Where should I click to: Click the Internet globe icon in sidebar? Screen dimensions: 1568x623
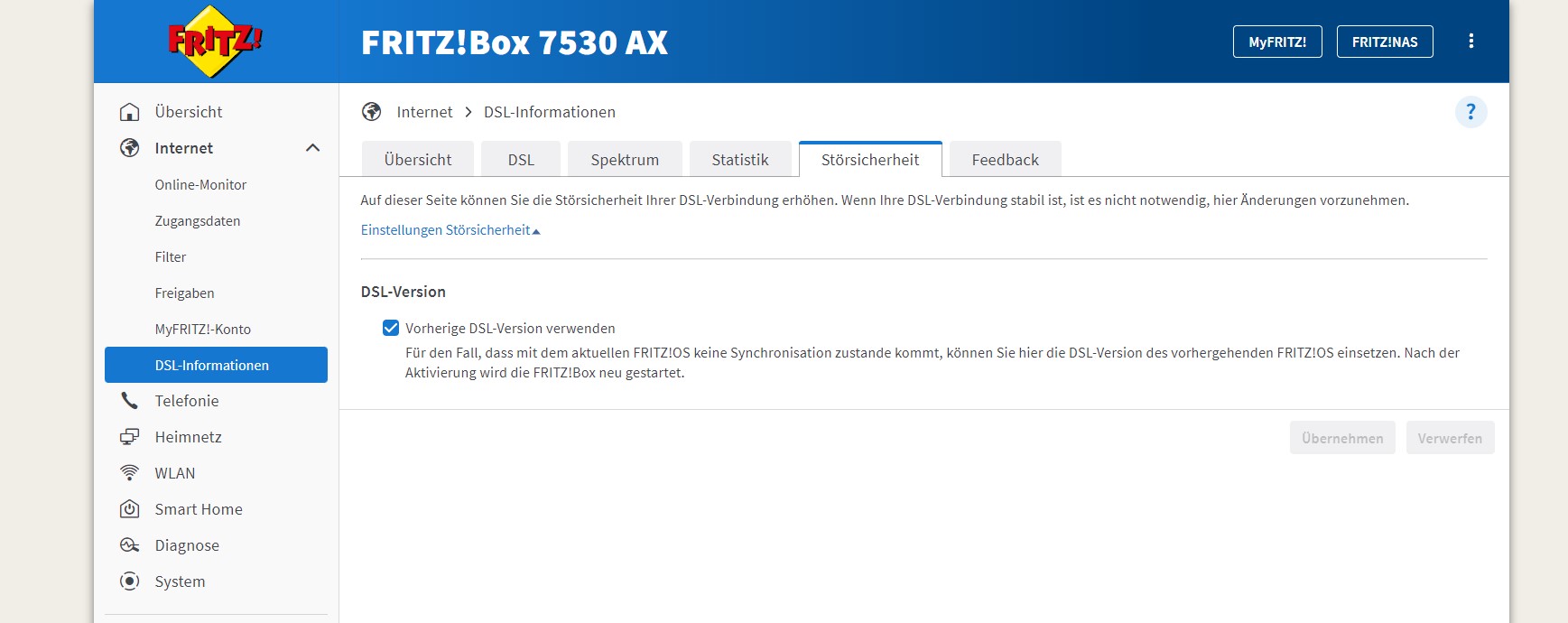(x=130, y=148)
